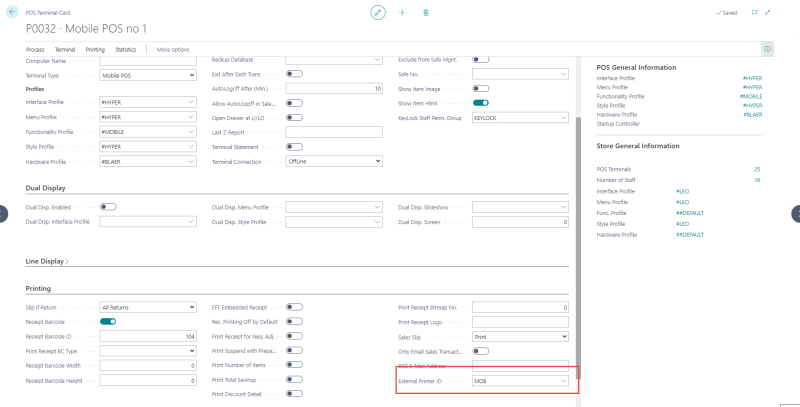Screen dimensions: 800x407
Task: Toggle Print Number of Items switch
Action: [x=294, y=365]
